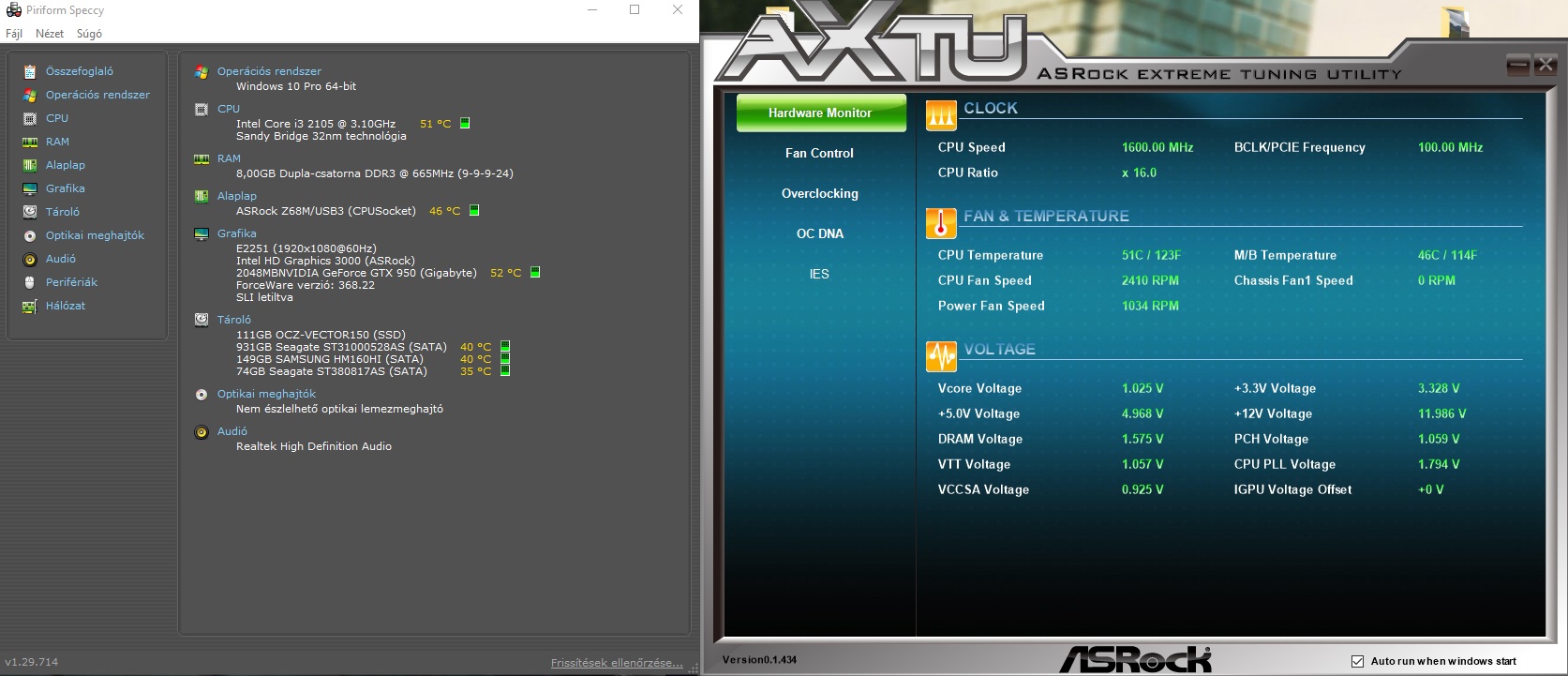The image size is (1568, 676).
Task: Click the Speccy version v1.29.714 label
Action: [x=32, y=662]
